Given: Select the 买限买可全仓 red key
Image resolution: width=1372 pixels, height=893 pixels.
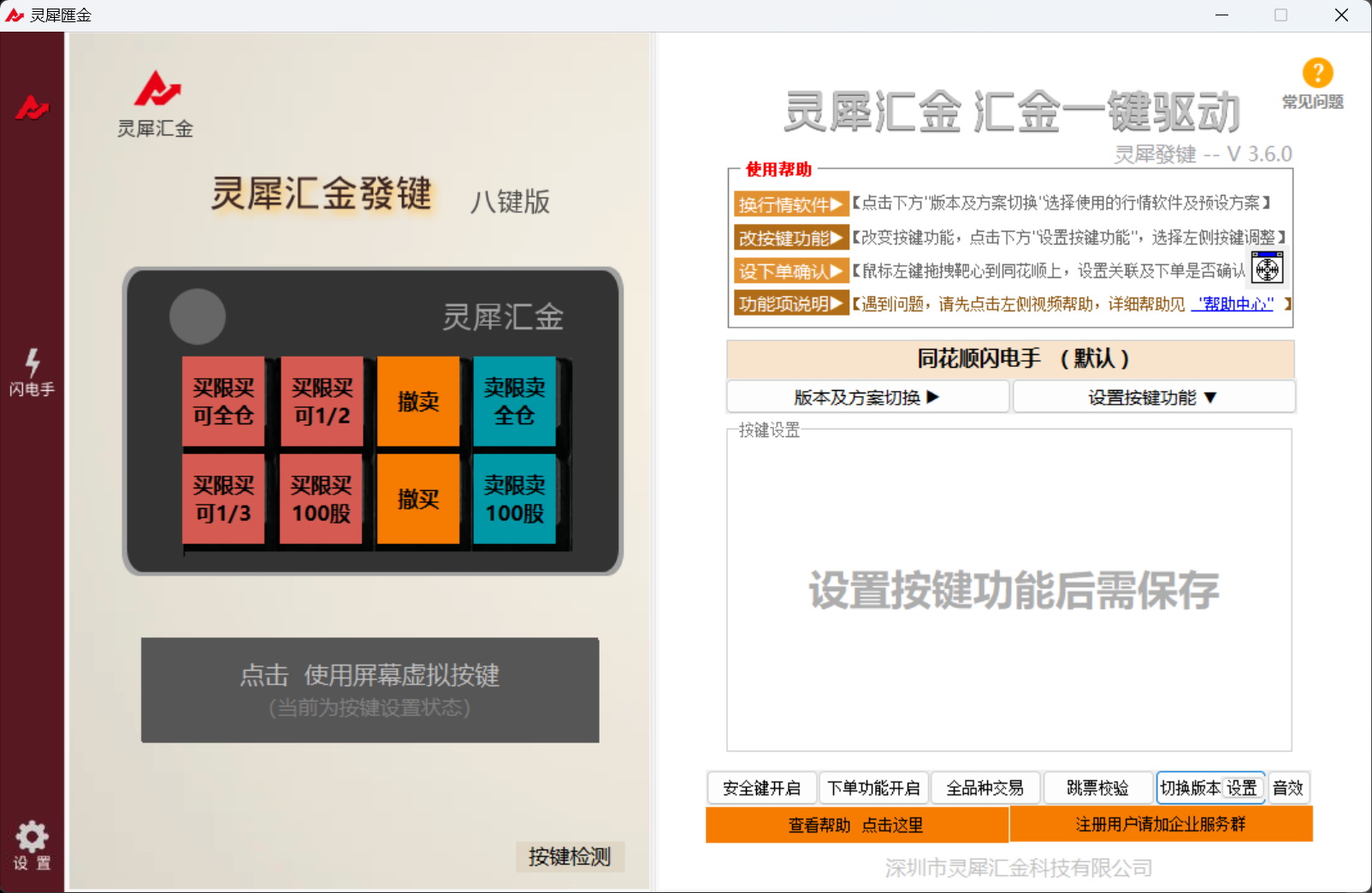Looking at the screenshot, I should pos(223,400).
